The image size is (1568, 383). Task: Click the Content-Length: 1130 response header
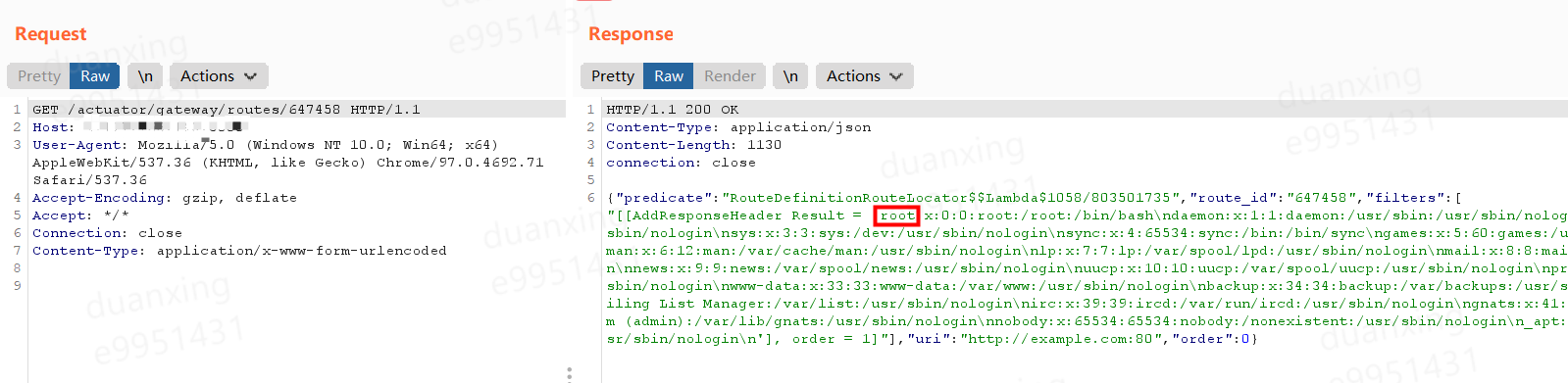click(x=694, y=145)
